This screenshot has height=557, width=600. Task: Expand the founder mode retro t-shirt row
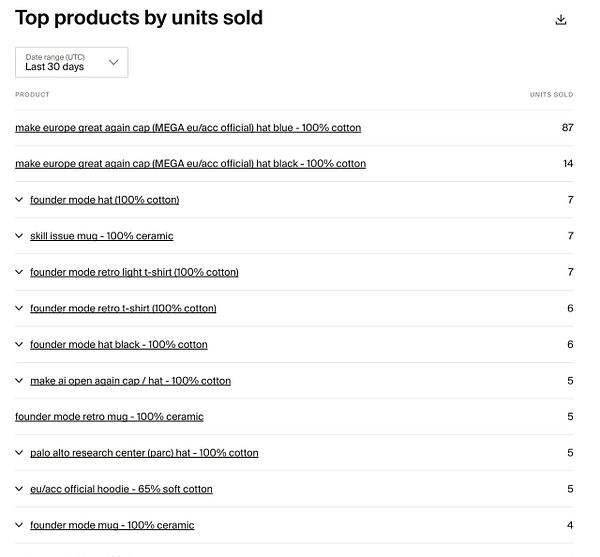(x=19, y=308)
